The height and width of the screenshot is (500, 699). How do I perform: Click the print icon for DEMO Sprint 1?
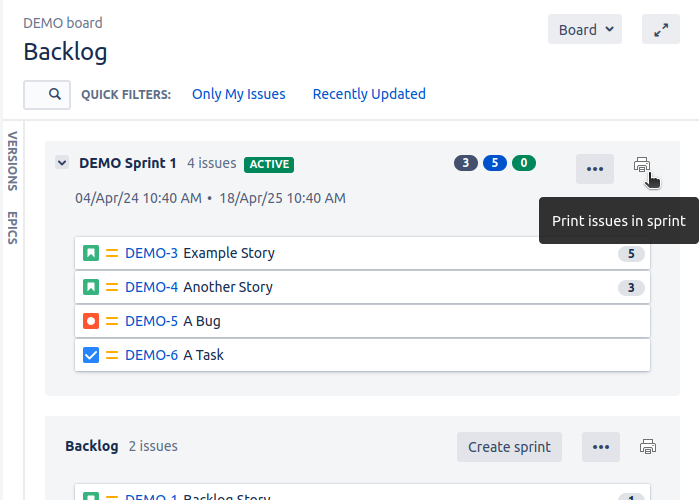[642, 165]
